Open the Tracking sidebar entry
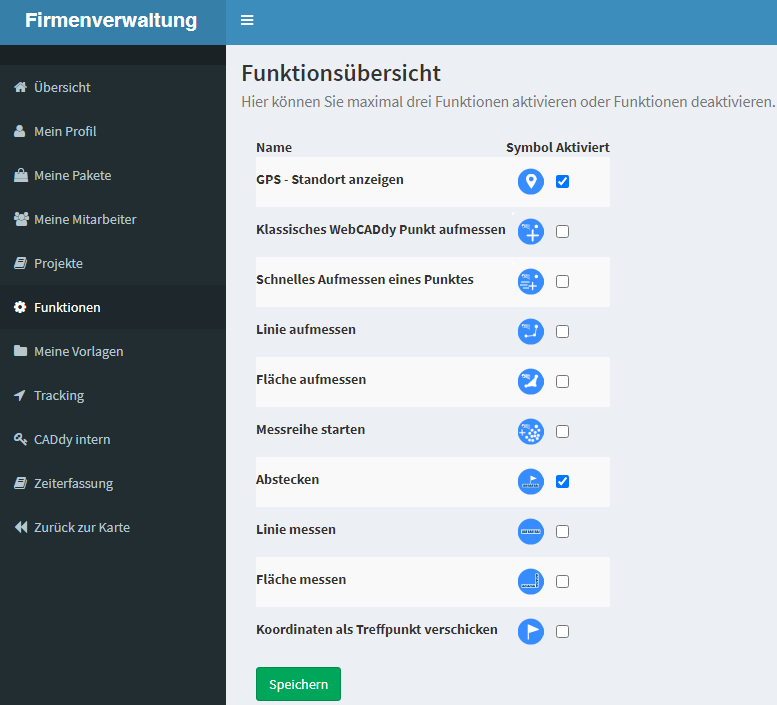This screenshot has height=705, width=777. [59, 395]
